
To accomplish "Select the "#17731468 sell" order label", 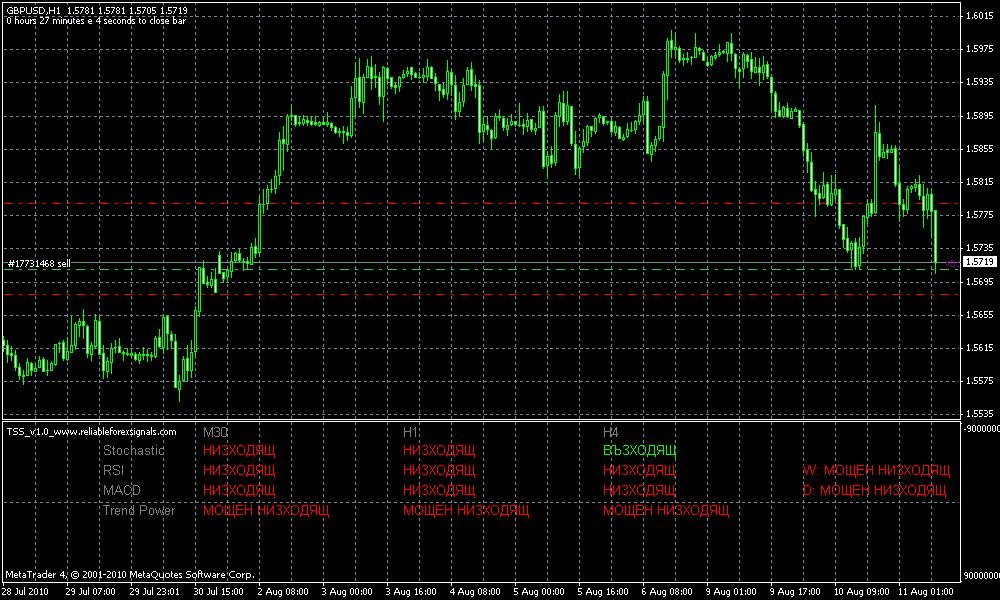I will tap(39, 263).
